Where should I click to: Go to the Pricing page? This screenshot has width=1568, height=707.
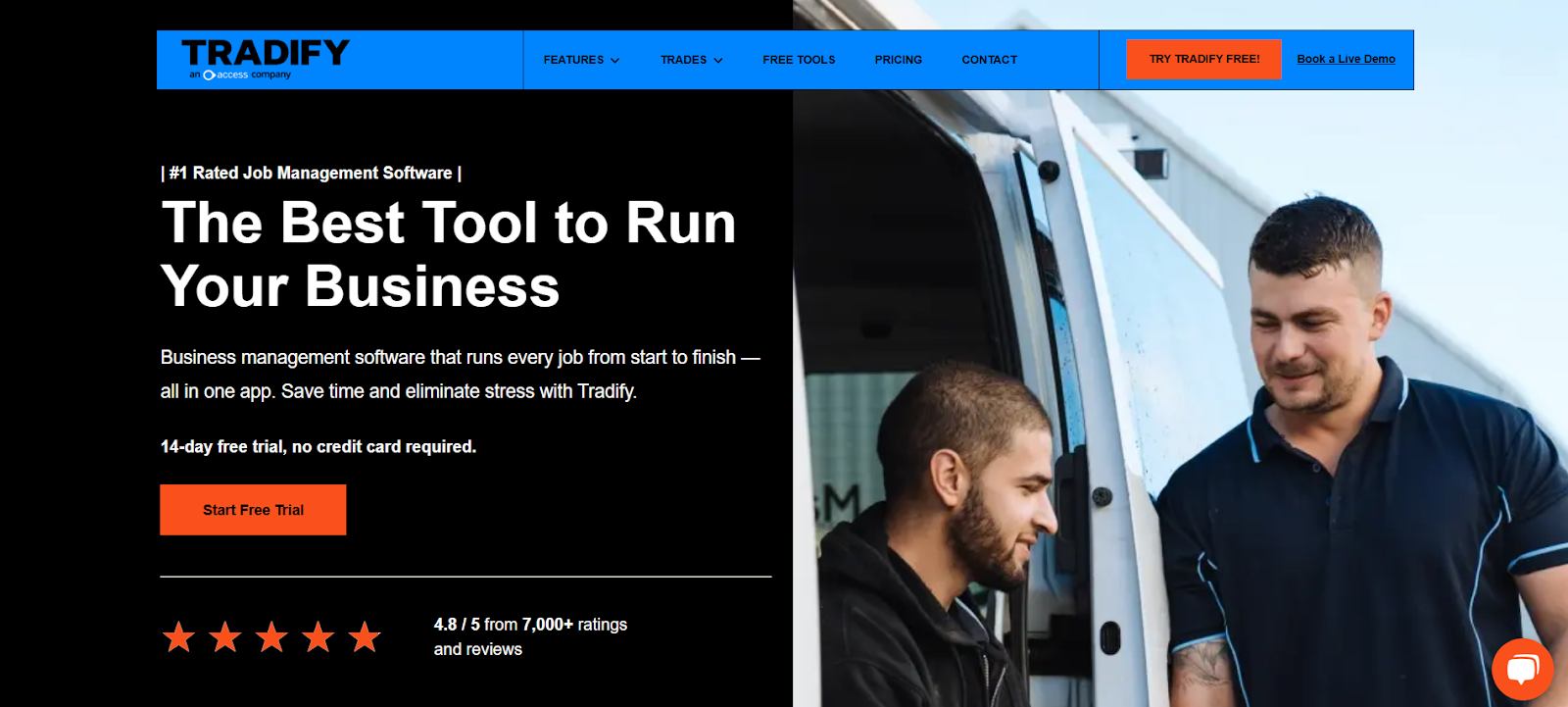pyautogui.click(x=899, y=60)
